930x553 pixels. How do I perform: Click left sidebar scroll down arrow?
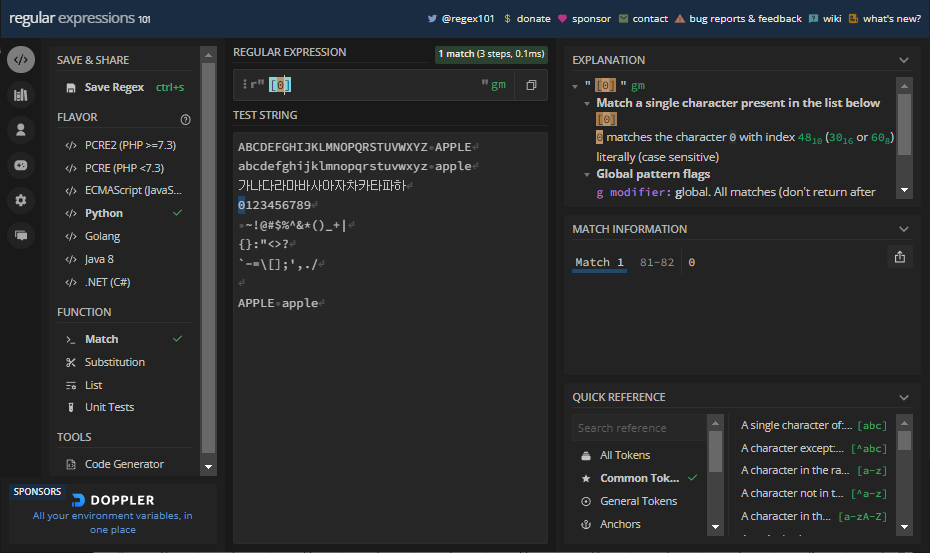208,467
